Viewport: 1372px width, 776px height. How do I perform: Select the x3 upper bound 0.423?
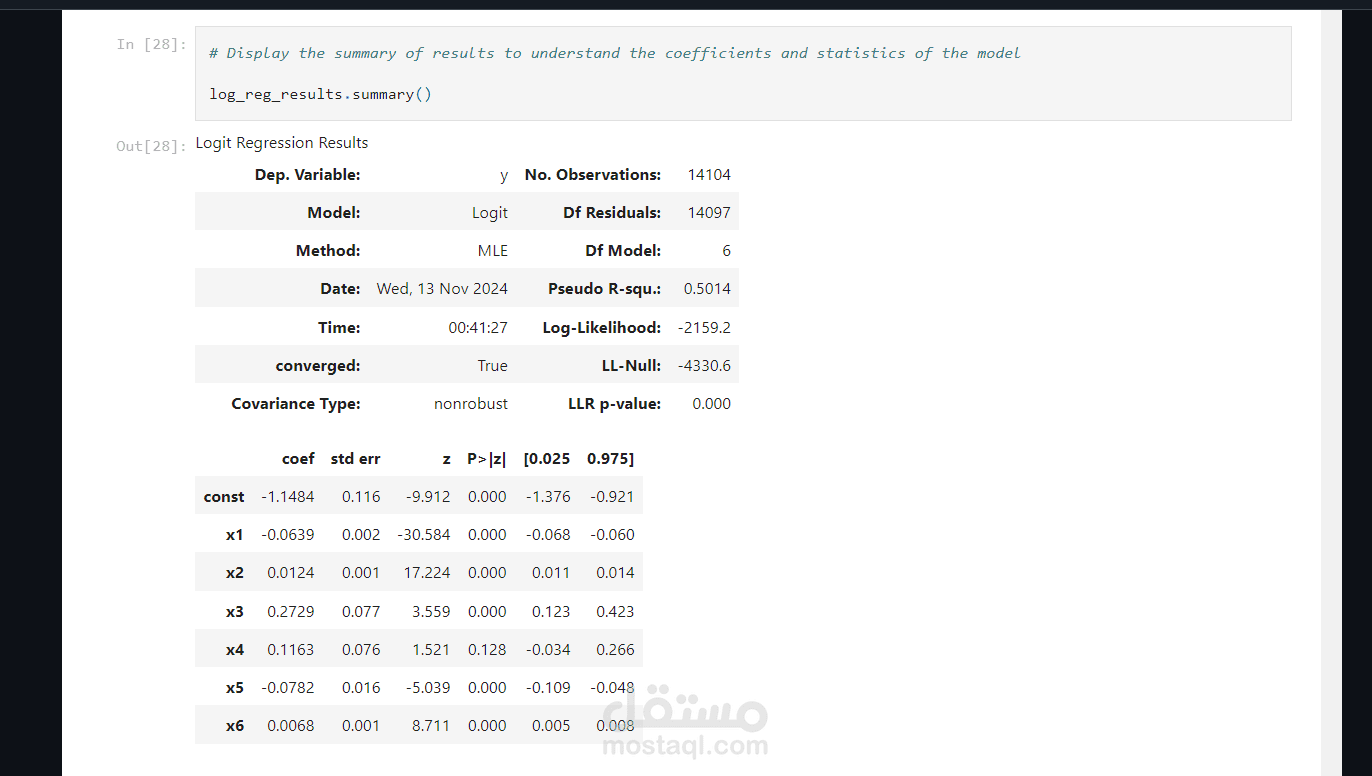pyautogui.click(x=615, y=612)
